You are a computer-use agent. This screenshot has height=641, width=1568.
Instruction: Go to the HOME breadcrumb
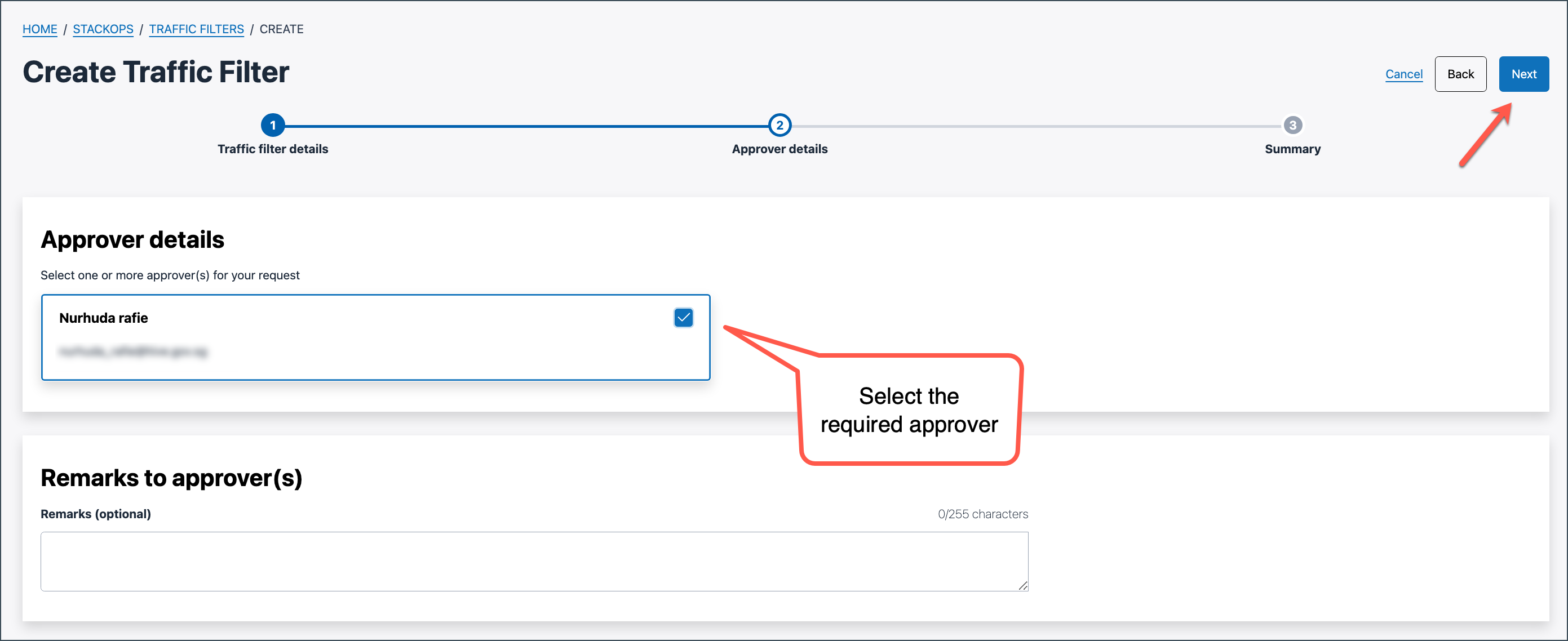pyautogui.click(x=39, y=29)
